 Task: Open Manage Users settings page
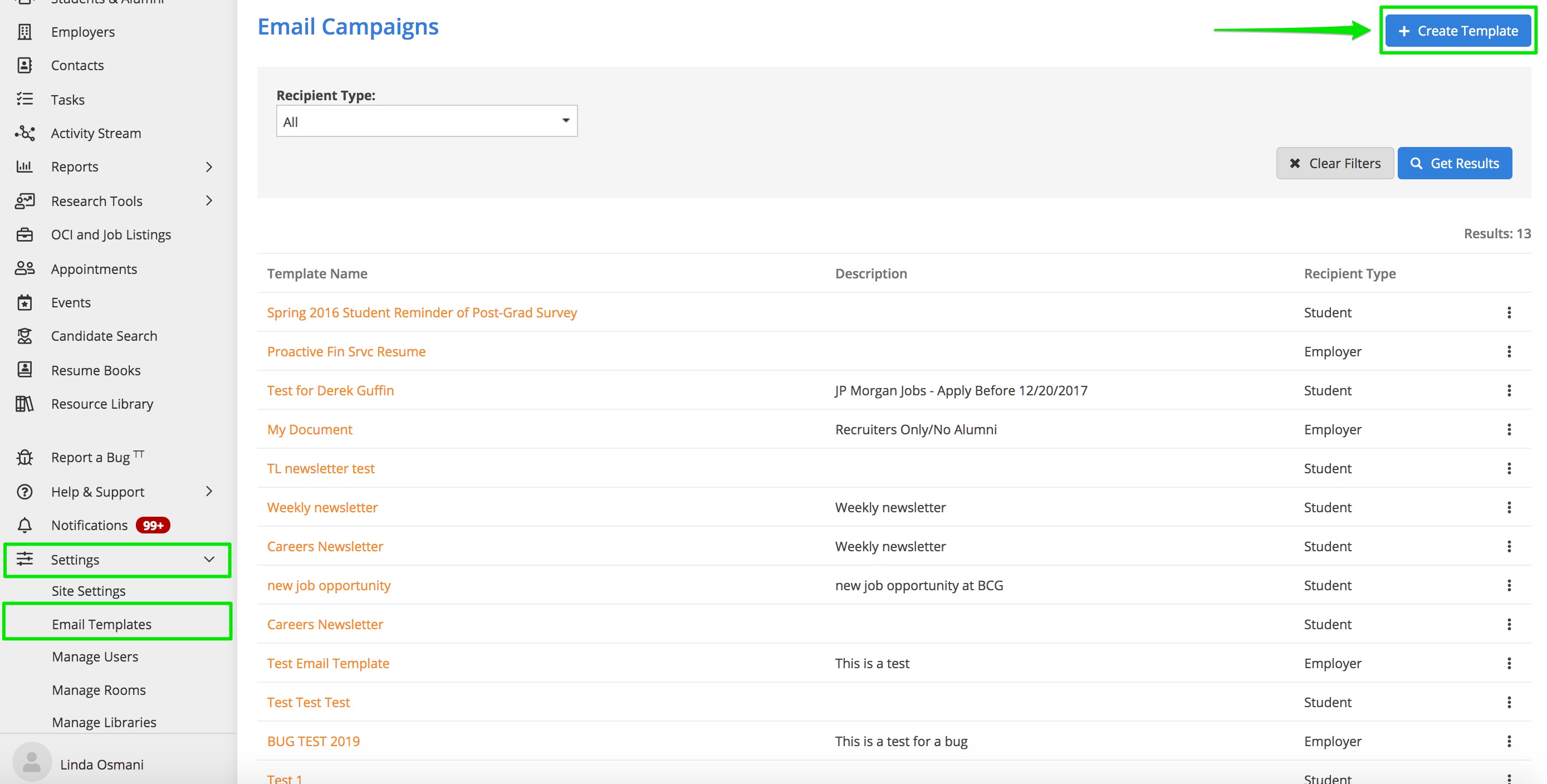point(95,656)
